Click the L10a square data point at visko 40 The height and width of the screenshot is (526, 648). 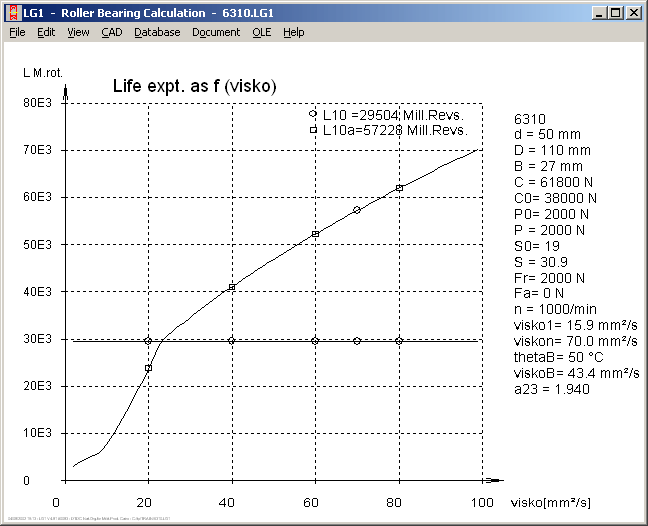232,287
